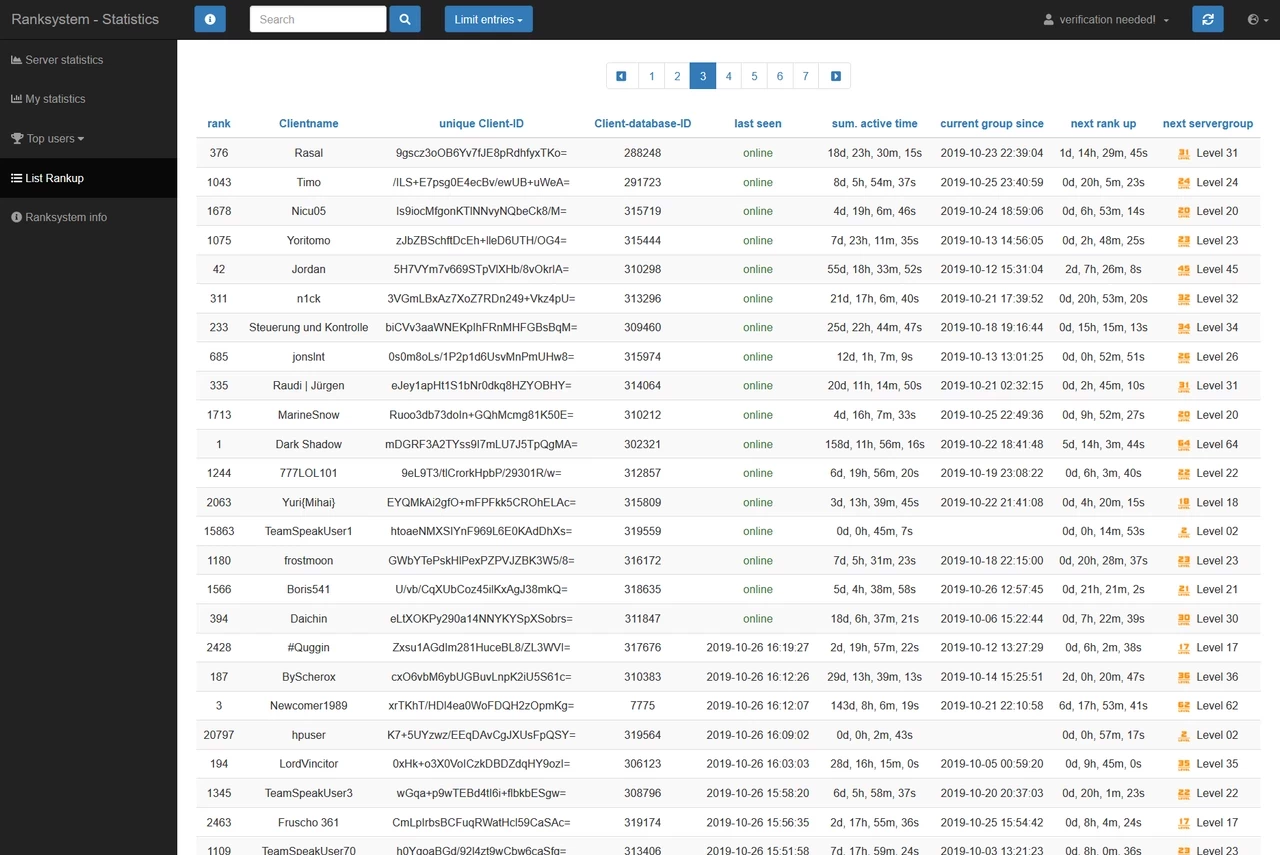1280x855 pixels.
Task: Click the online link for Dark Shadow
Action: click(758, 444)
